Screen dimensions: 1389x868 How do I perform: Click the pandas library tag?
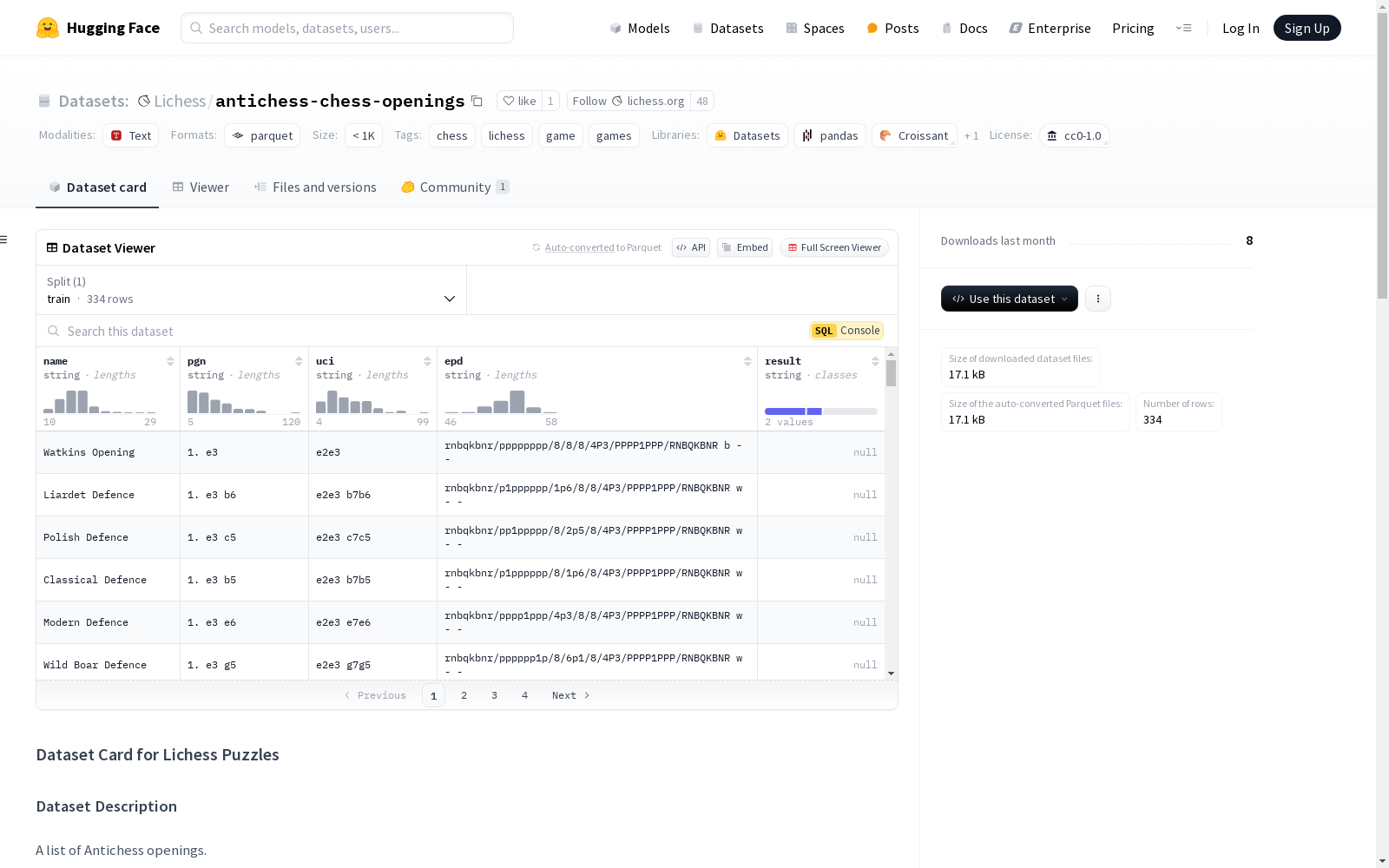830,135
